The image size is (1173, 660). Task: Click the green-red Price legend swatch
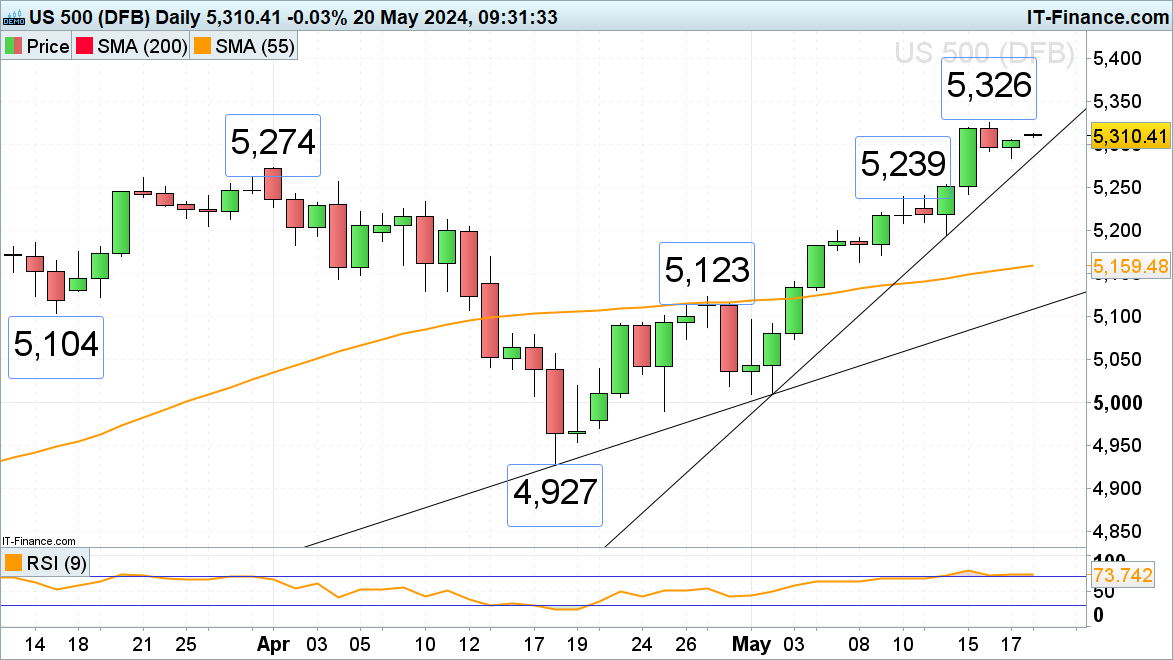14,47
